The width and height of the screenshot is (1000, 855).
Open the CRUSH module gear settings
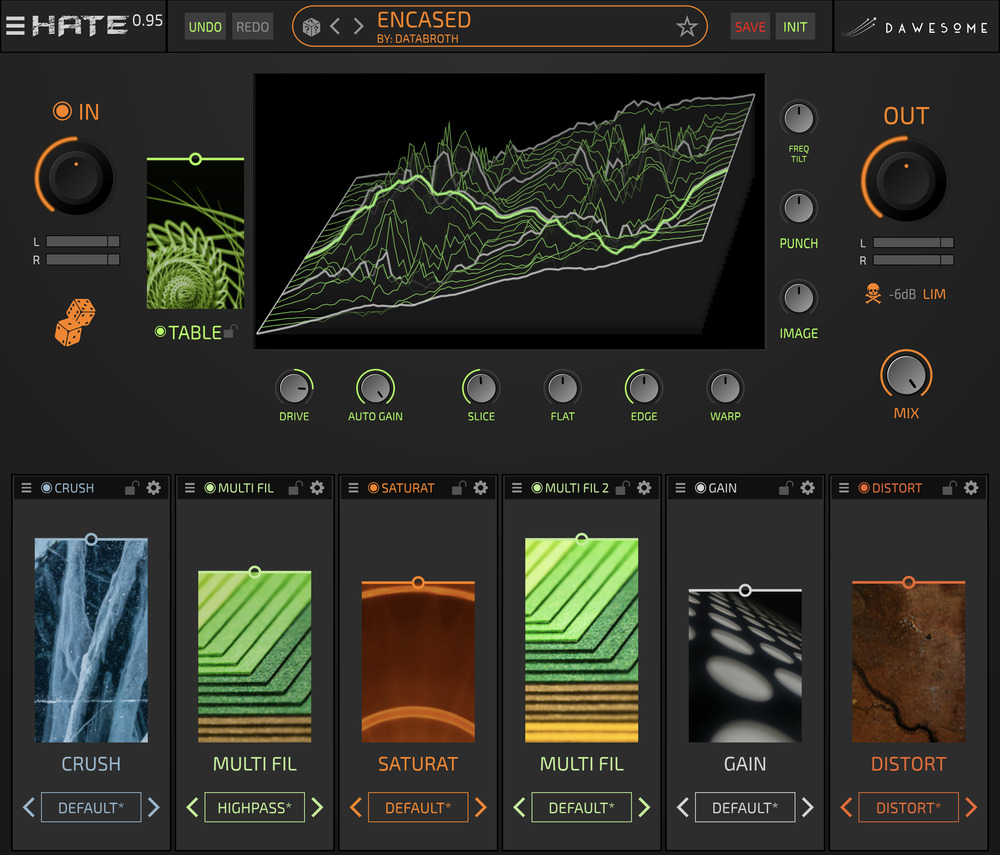tap(154, 488)
